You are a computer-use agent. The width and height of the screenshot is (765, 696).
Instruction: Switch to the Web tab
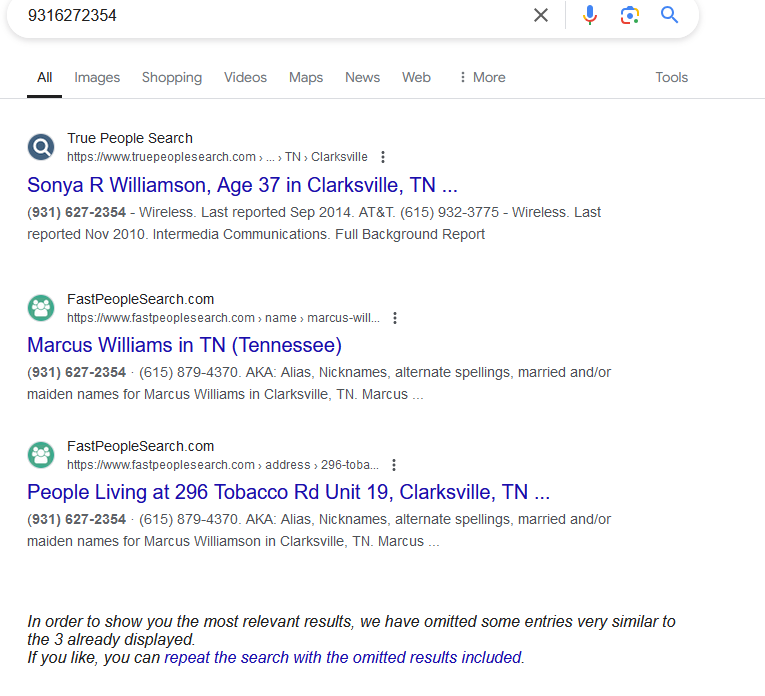(416, 77)
